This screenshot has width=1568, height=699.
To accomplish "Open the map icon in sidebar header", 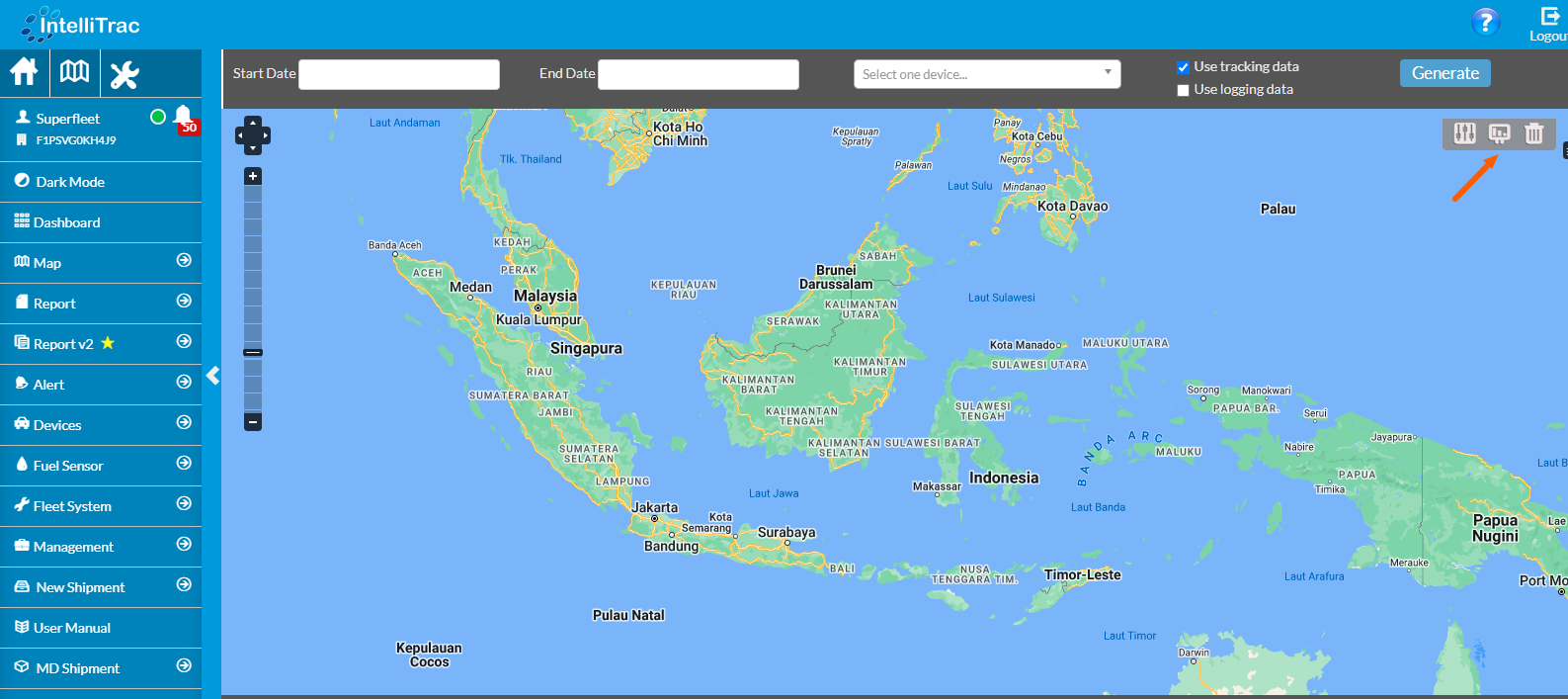I will (74, 72).
